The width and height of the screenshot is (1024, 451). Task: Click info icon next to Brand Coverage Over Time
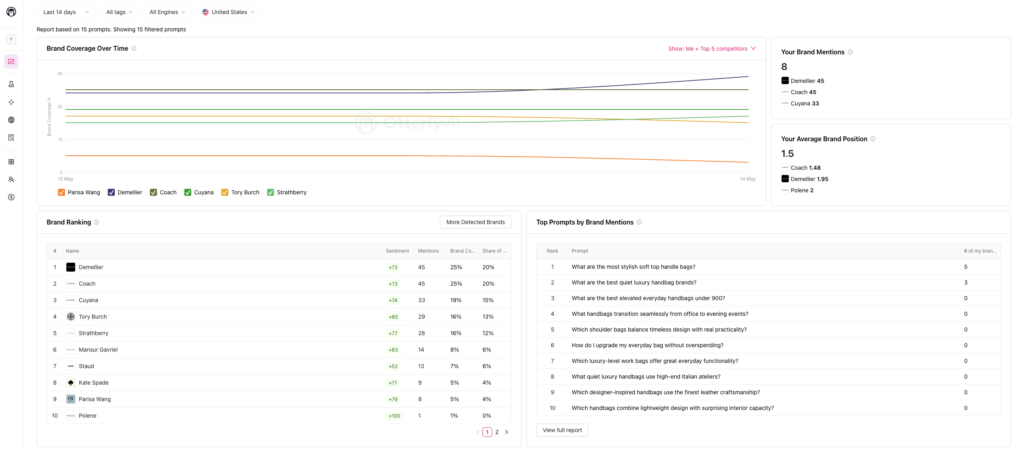[134, 48]
